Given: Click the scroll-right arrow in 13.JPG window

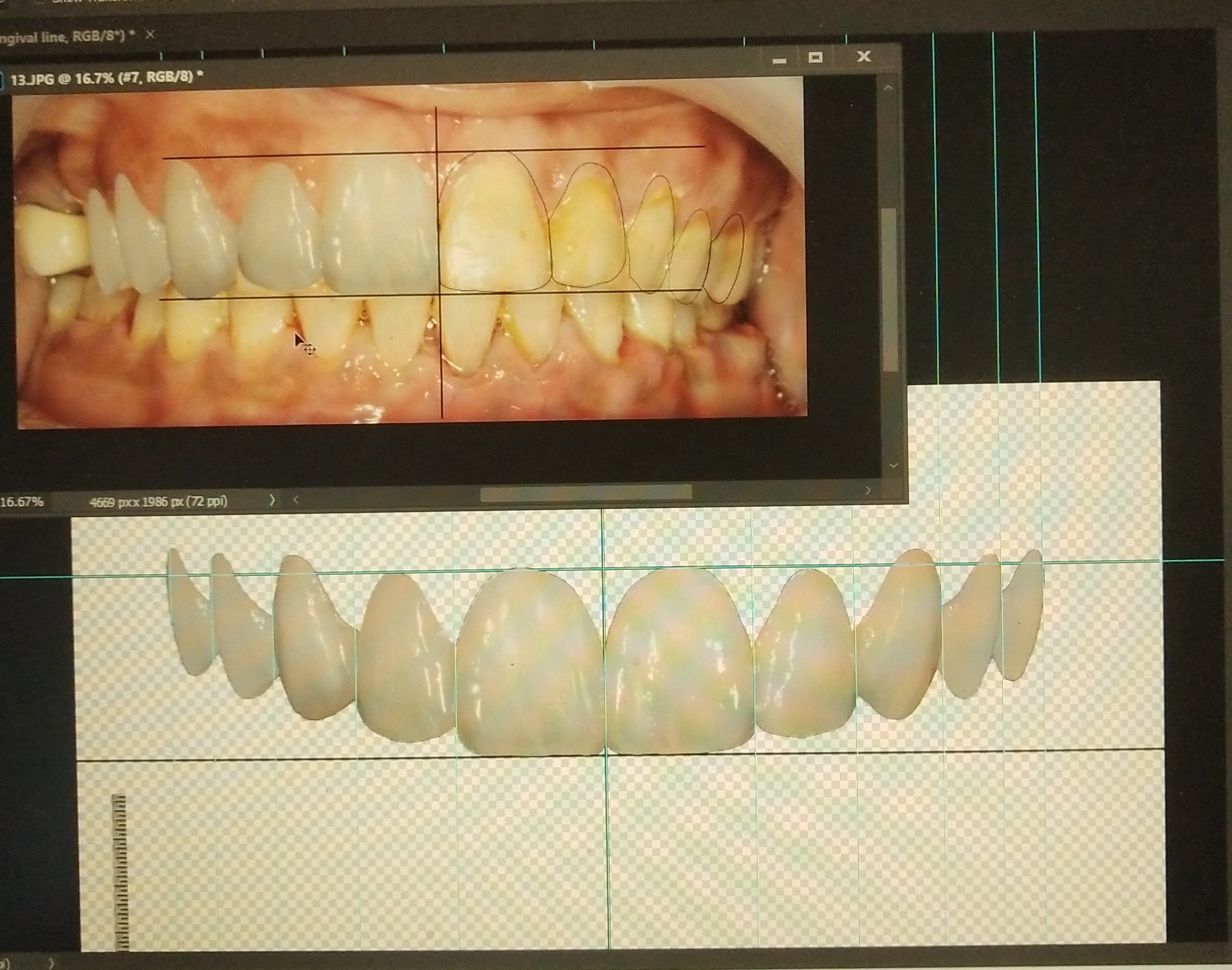Looking at the screenshot, I should tap(868, 490).
